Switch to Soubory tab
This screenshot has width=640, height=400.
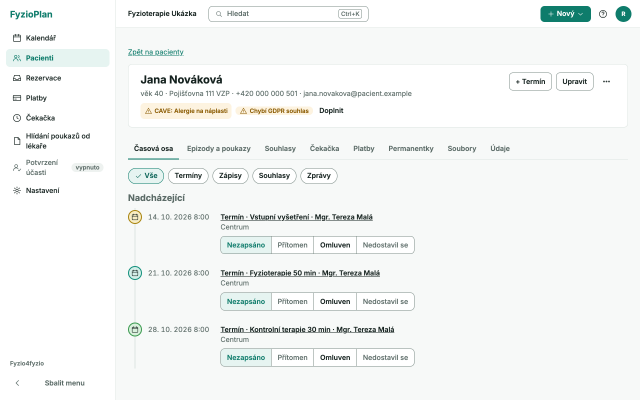pyautogui.click(x=462, y=149)
